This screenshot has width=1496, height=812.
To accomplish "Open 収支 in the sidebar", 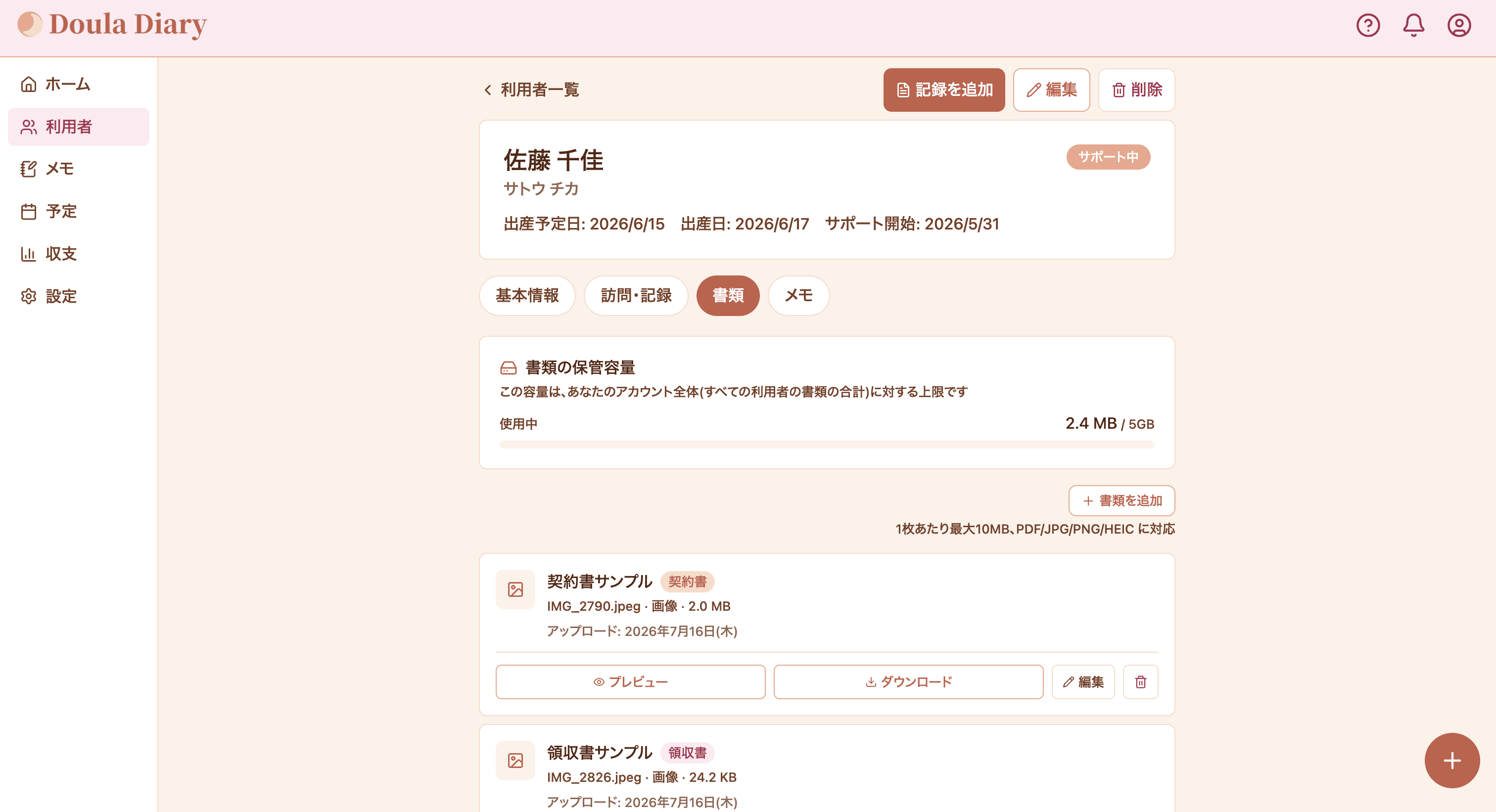I will (78, 254).
